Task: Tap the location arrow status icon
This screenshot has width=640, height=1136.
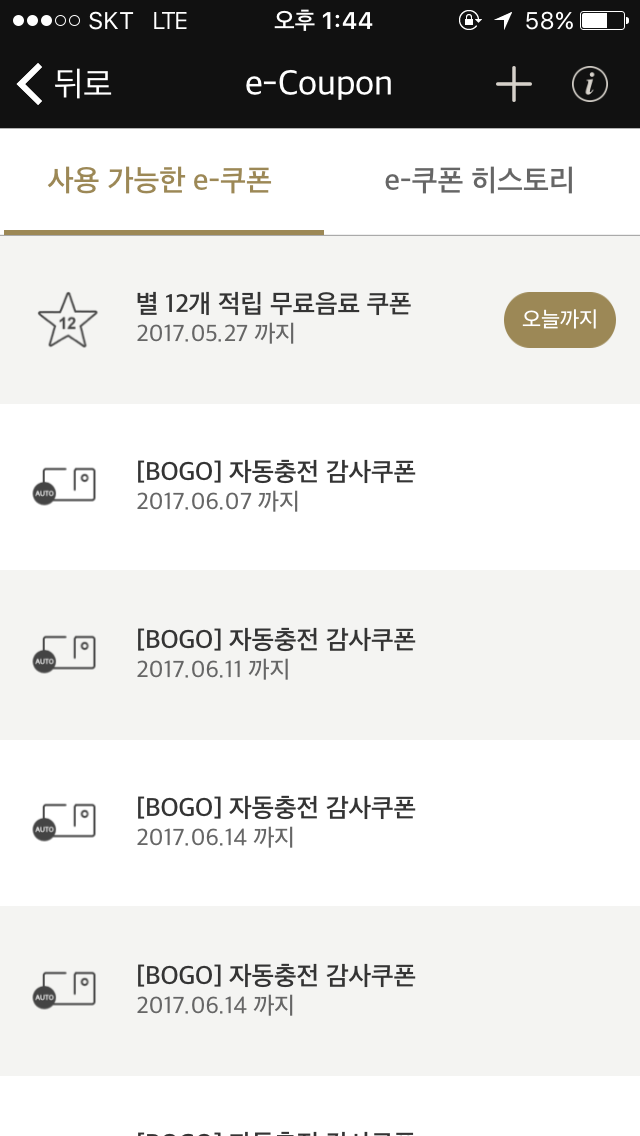Action: click(503, 21)
